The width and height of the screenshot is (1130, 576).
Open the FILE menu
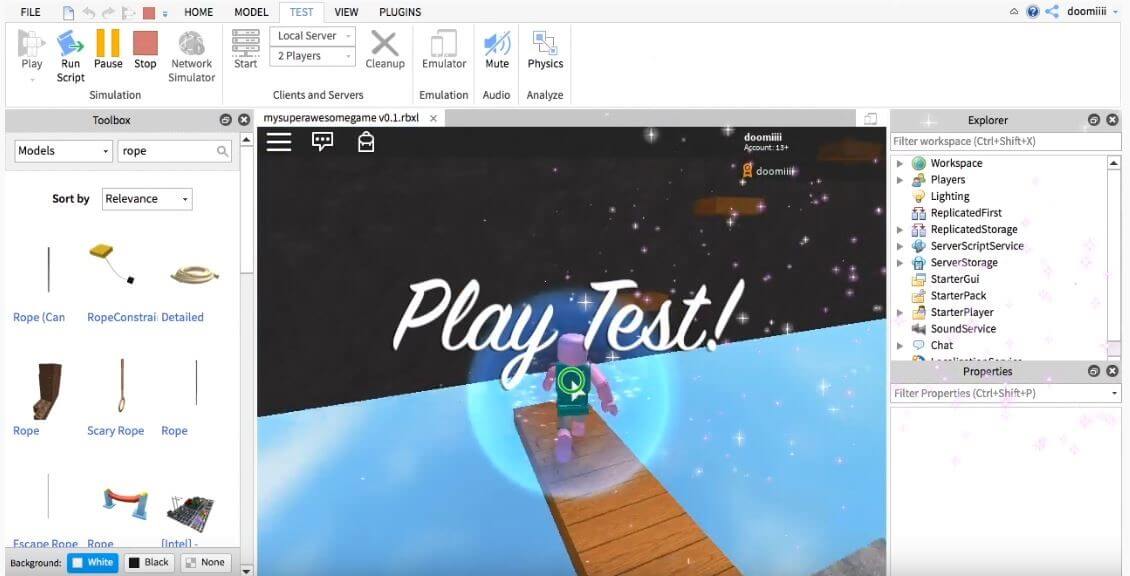point(30,12)
